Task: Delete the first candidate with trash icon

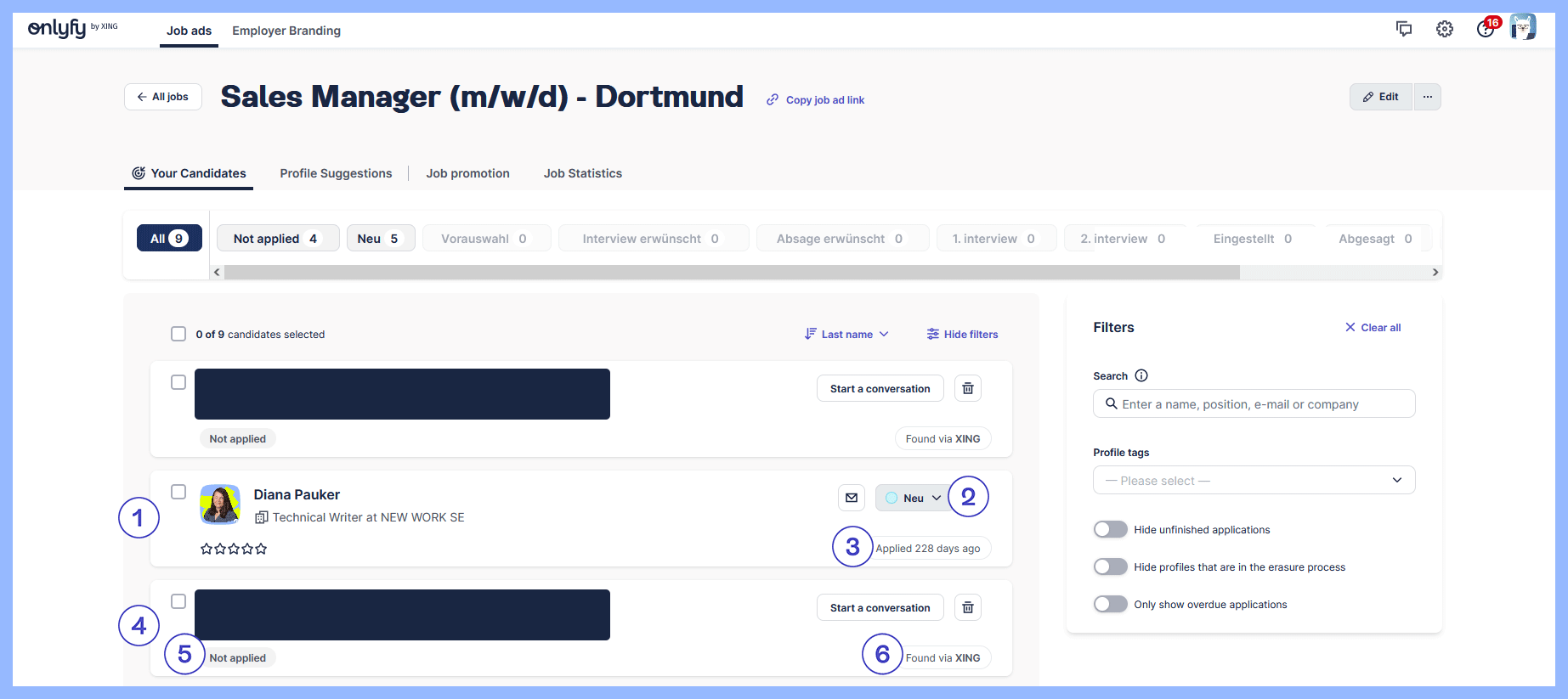Action: [x=967, y=388]
